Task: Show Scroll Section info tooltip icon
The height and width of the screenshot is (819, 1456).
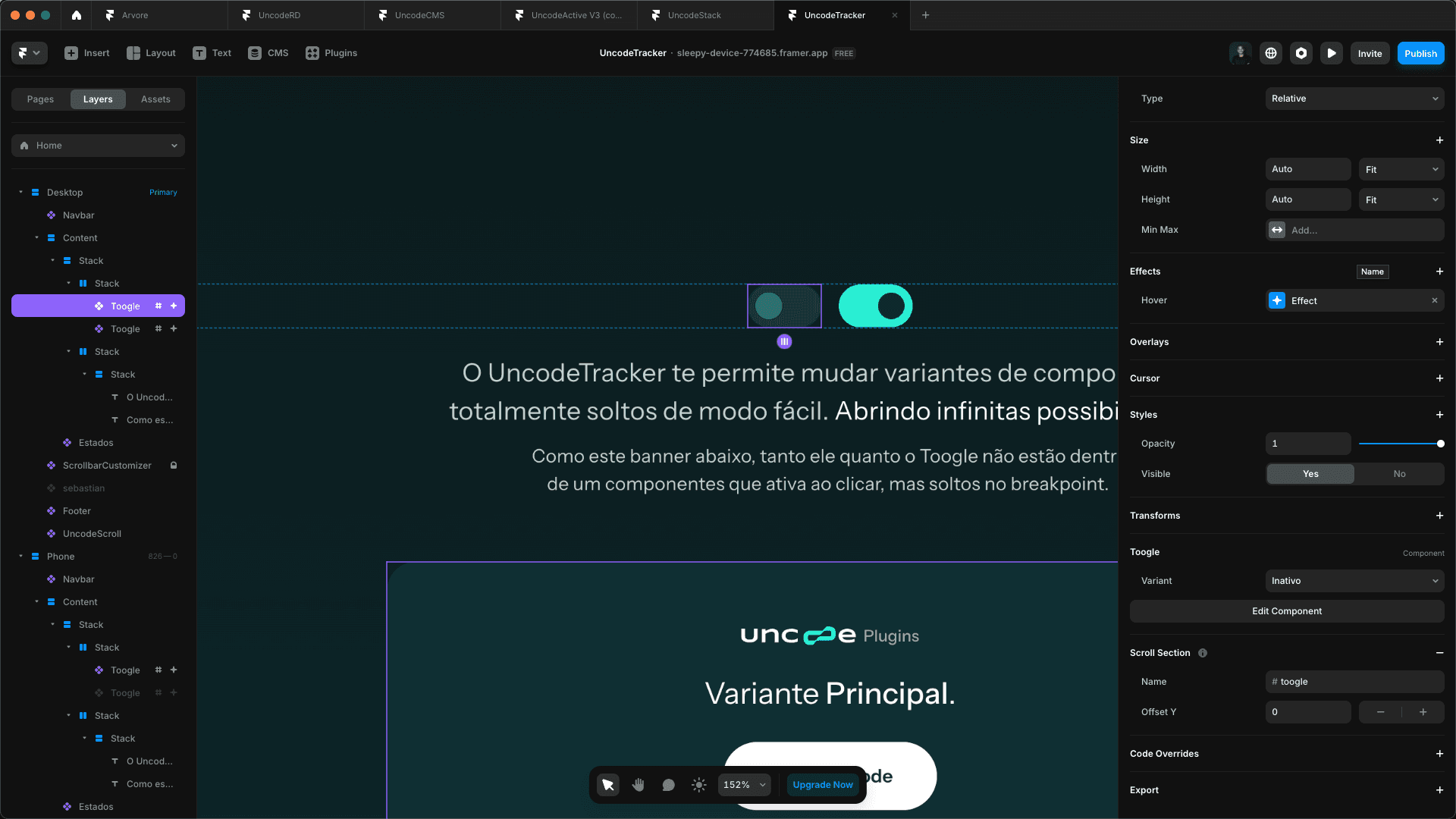Action: tap(1203, 653)
